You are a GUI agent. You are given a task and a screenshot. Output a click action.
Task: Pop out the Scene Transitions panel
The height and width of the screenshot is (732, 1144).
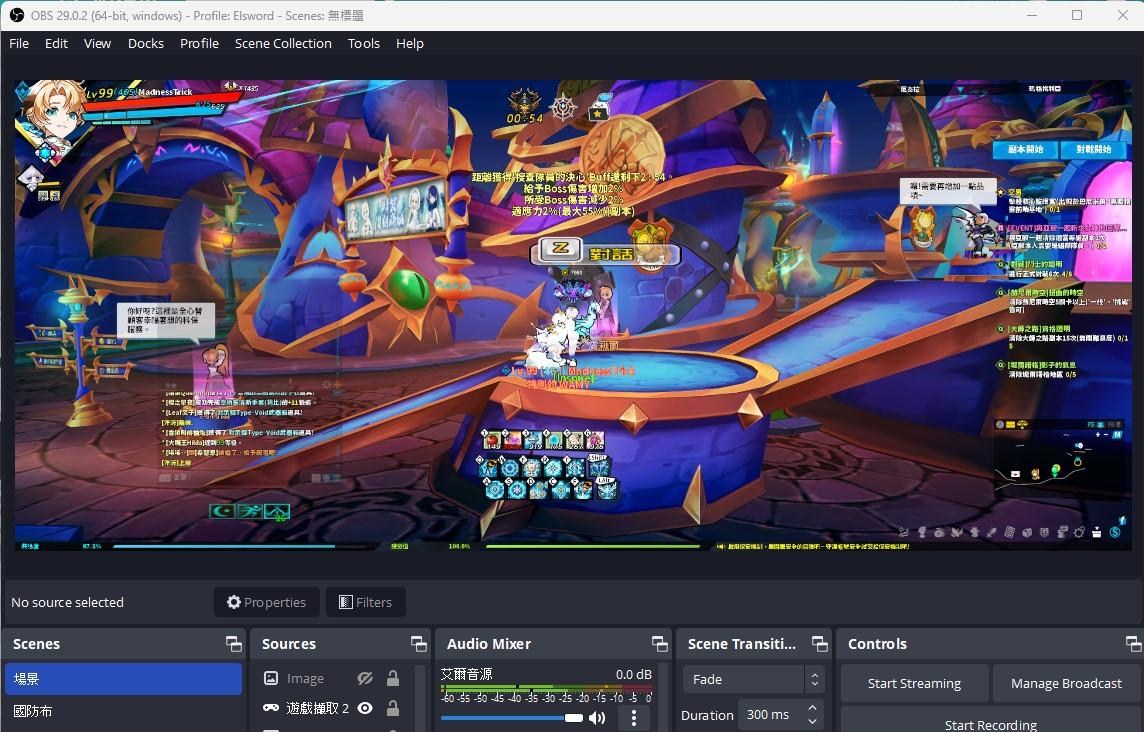tap(819, 643)
